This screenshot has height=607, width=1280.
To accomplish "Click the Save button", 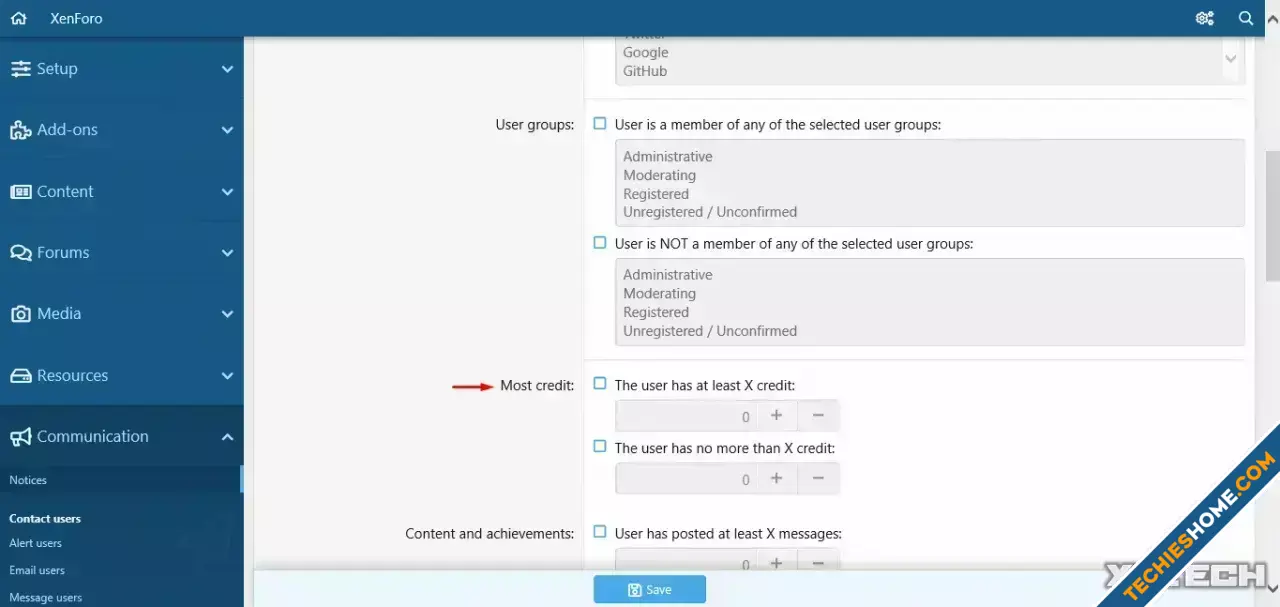I will (649, 589).
